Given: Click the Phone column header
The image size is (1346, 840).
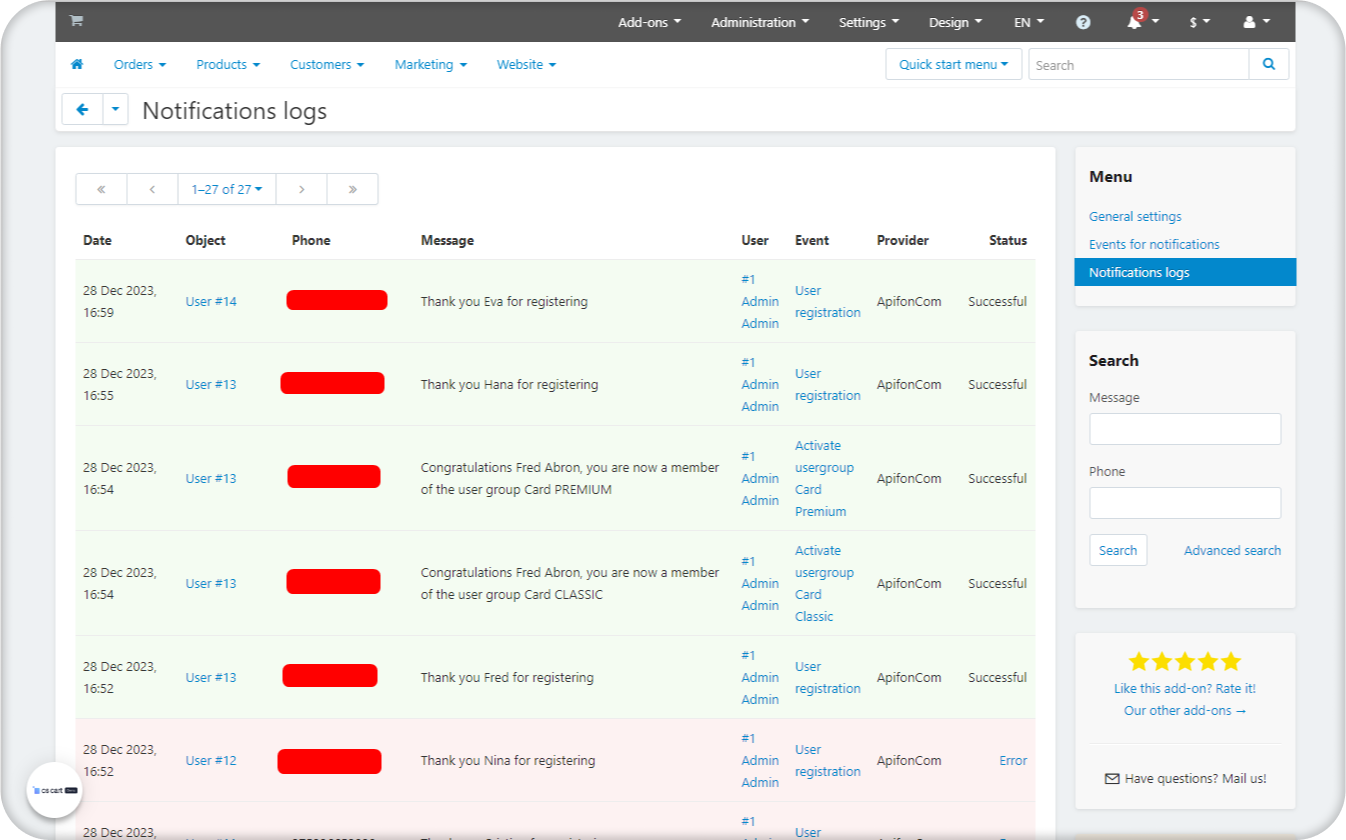Looking at the screenshot, I should pyautogui.click(x=311, y=240).
